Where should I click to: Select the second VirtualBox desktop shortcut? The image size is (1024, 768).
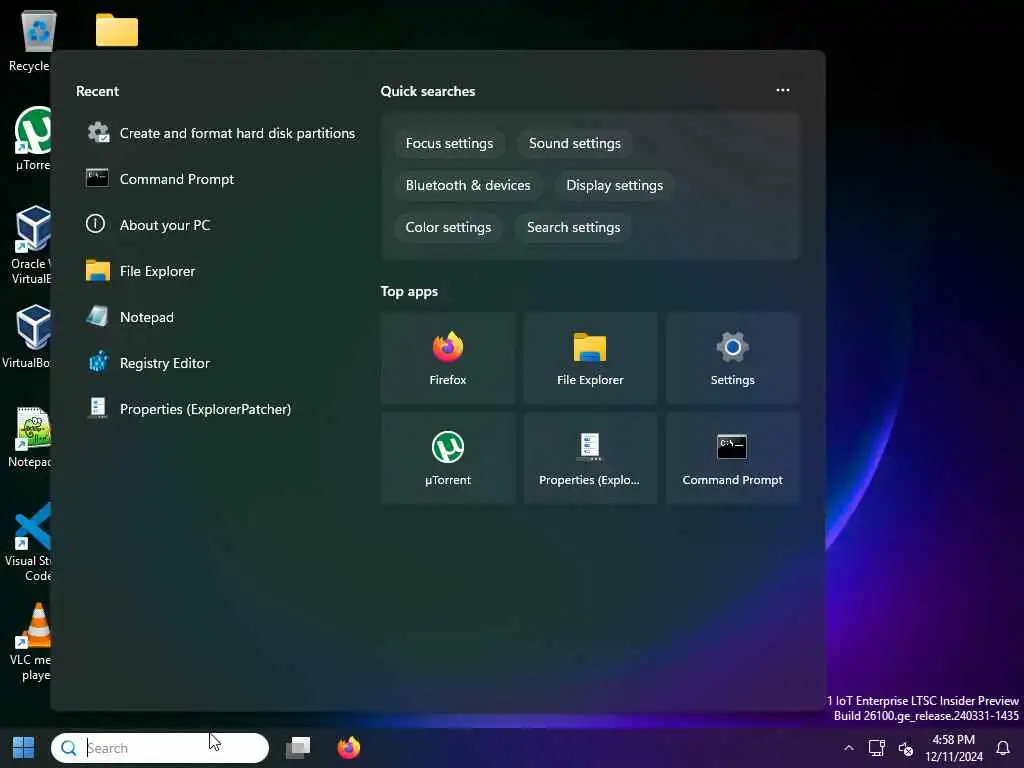coord(27,336)
